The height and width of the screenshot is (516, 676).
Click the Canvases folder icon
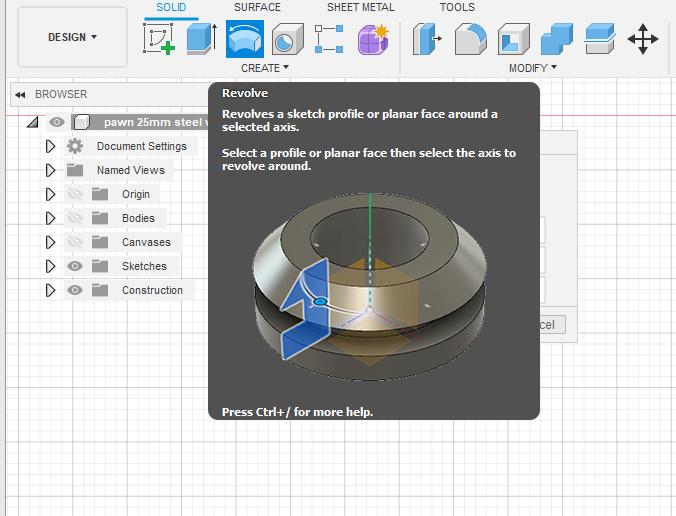(100, 242)
